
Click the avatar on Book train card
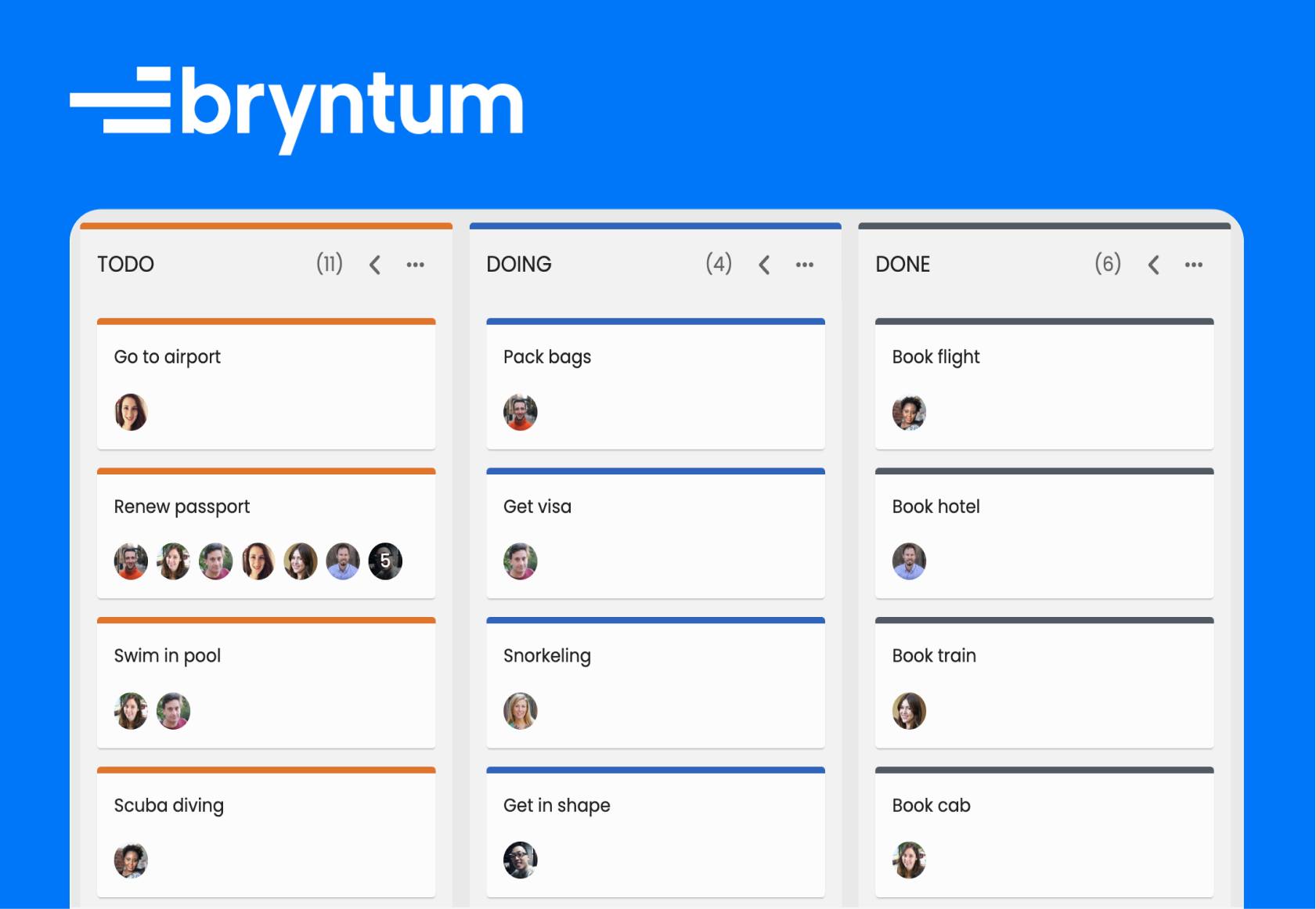(x=910, y=711)
